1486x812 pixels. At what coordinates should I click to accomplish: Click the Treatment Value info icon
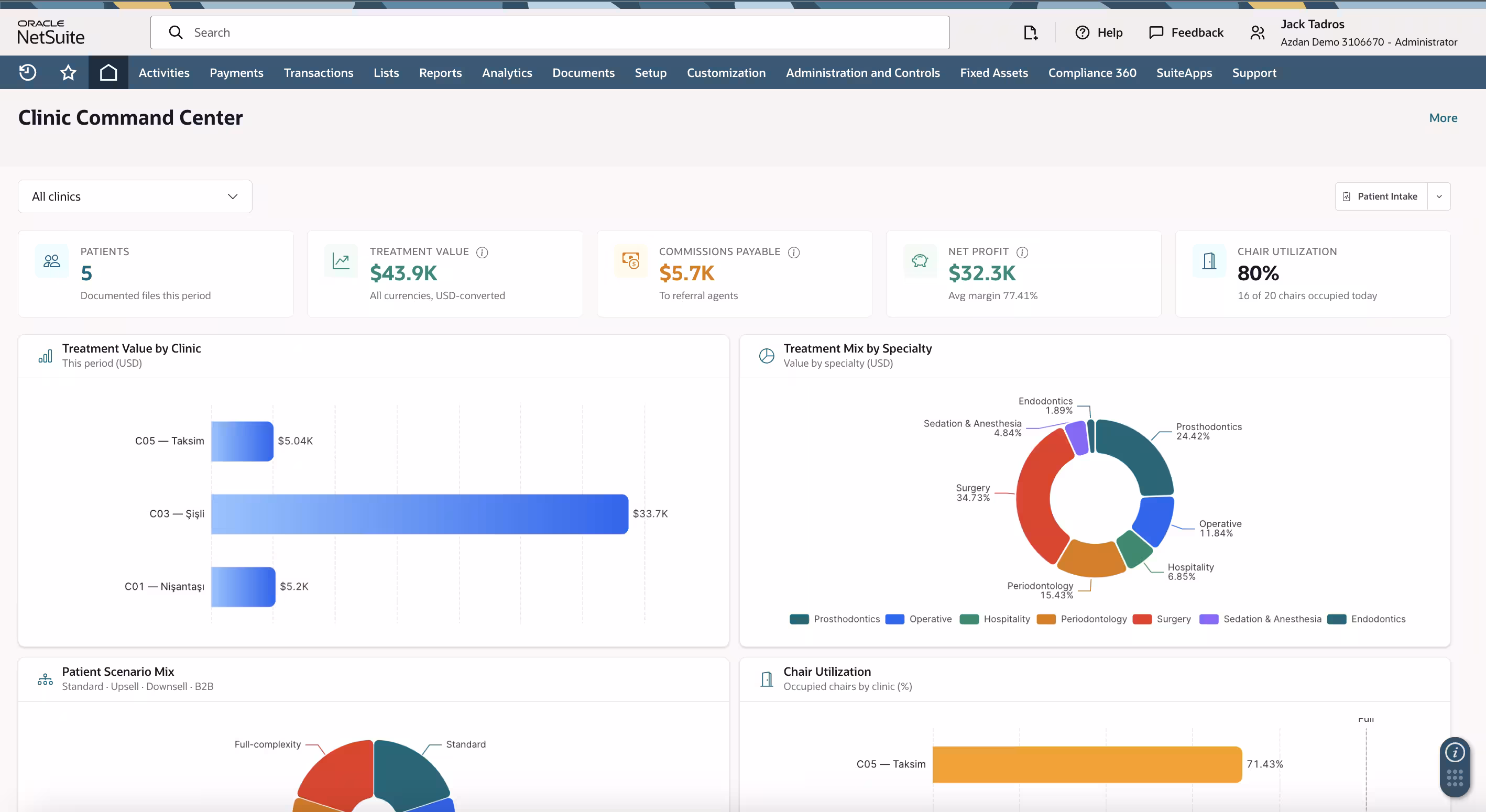pyautogui.click(x=482, y=252)
